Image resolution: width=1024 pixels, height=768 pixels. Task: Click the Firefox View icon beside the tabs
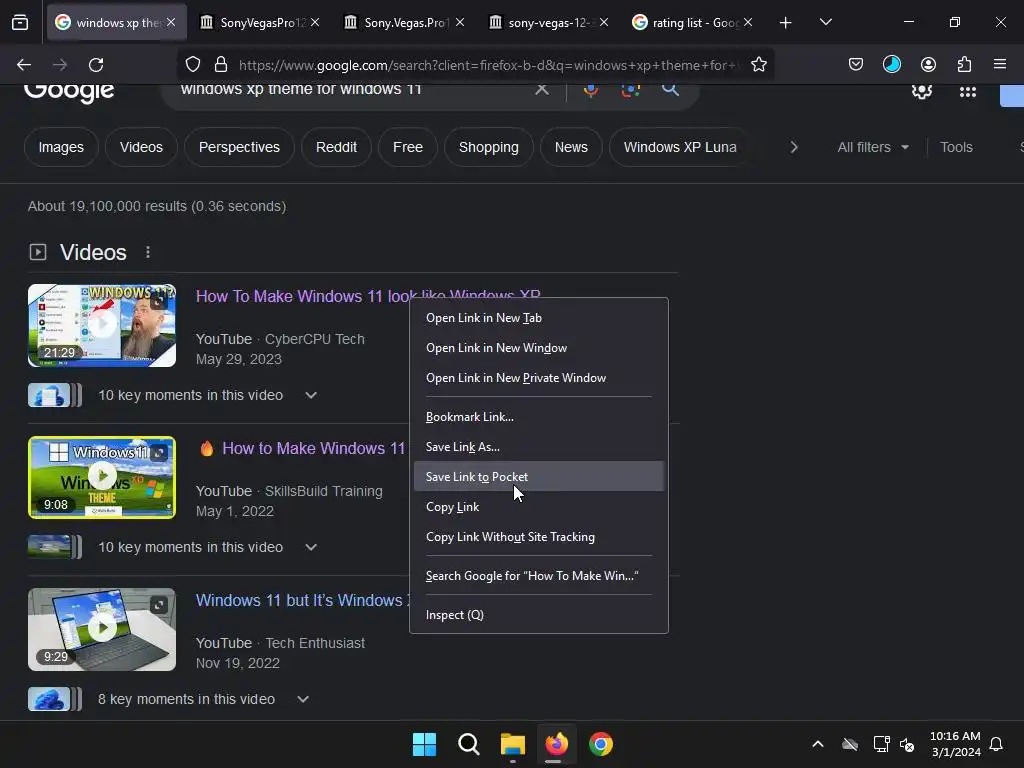(20, 23)
